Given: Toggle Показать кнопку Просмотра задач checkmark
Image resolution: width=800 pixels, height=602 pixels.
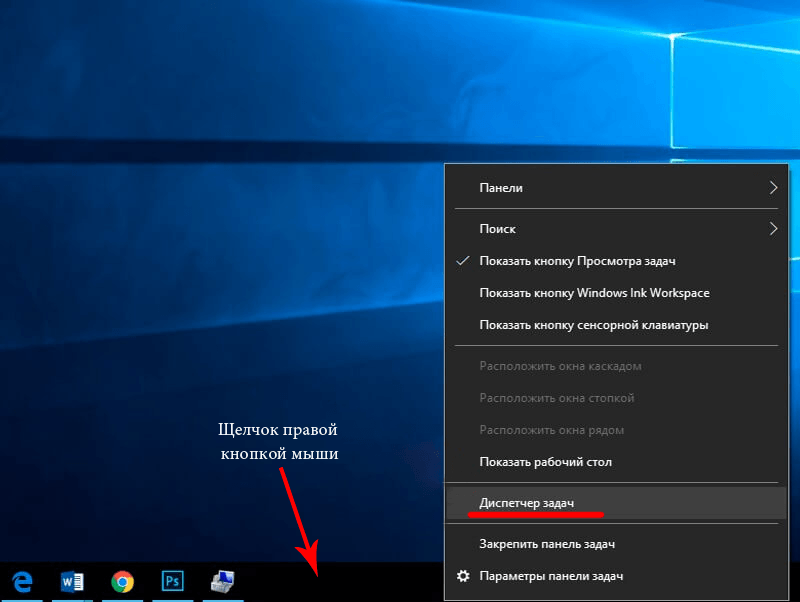Looking at the screenshot, I should tap(463, 261).
